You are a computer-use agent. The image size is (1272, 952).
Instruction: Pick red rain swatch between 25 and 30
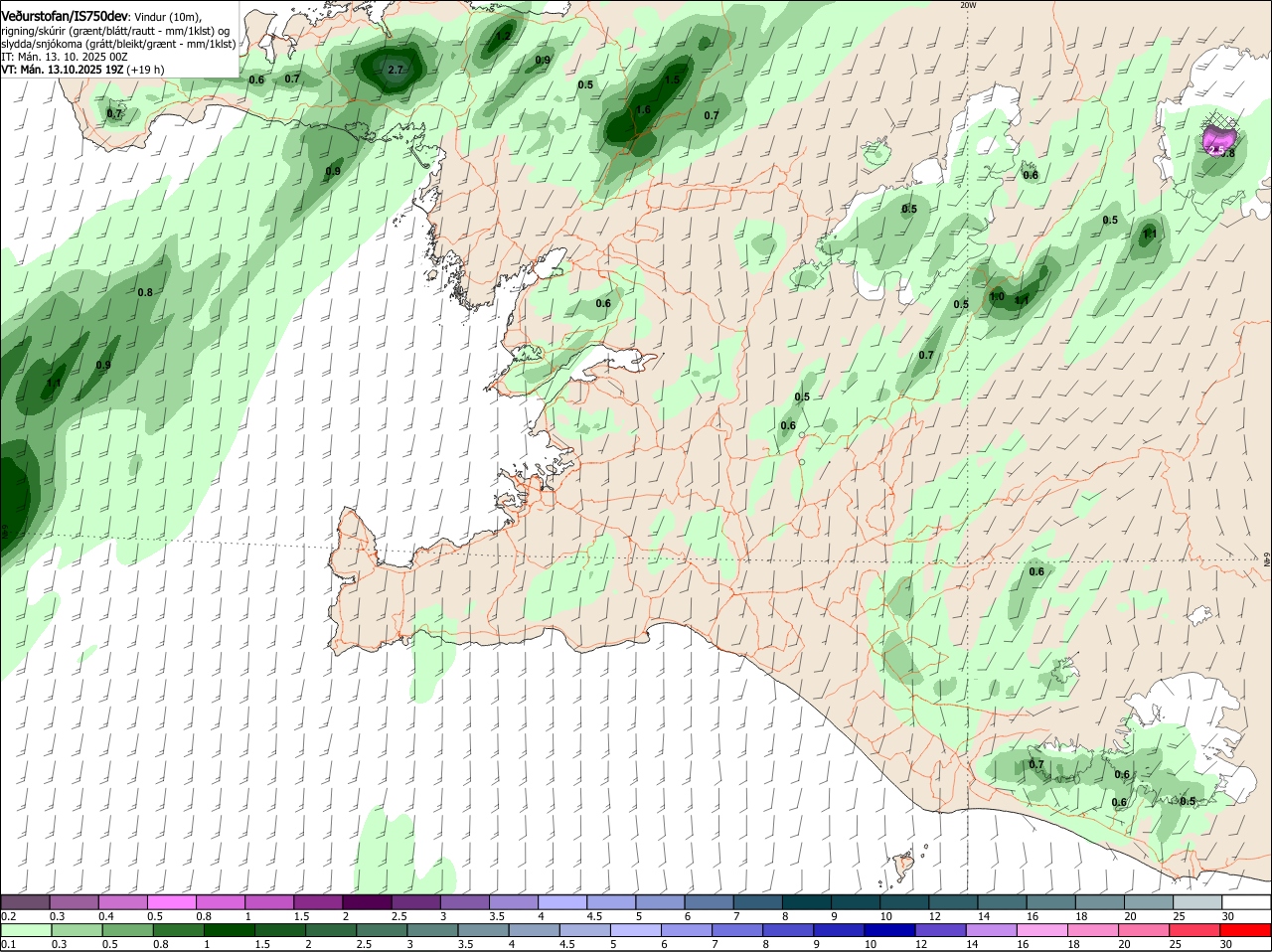point(1196,929)
